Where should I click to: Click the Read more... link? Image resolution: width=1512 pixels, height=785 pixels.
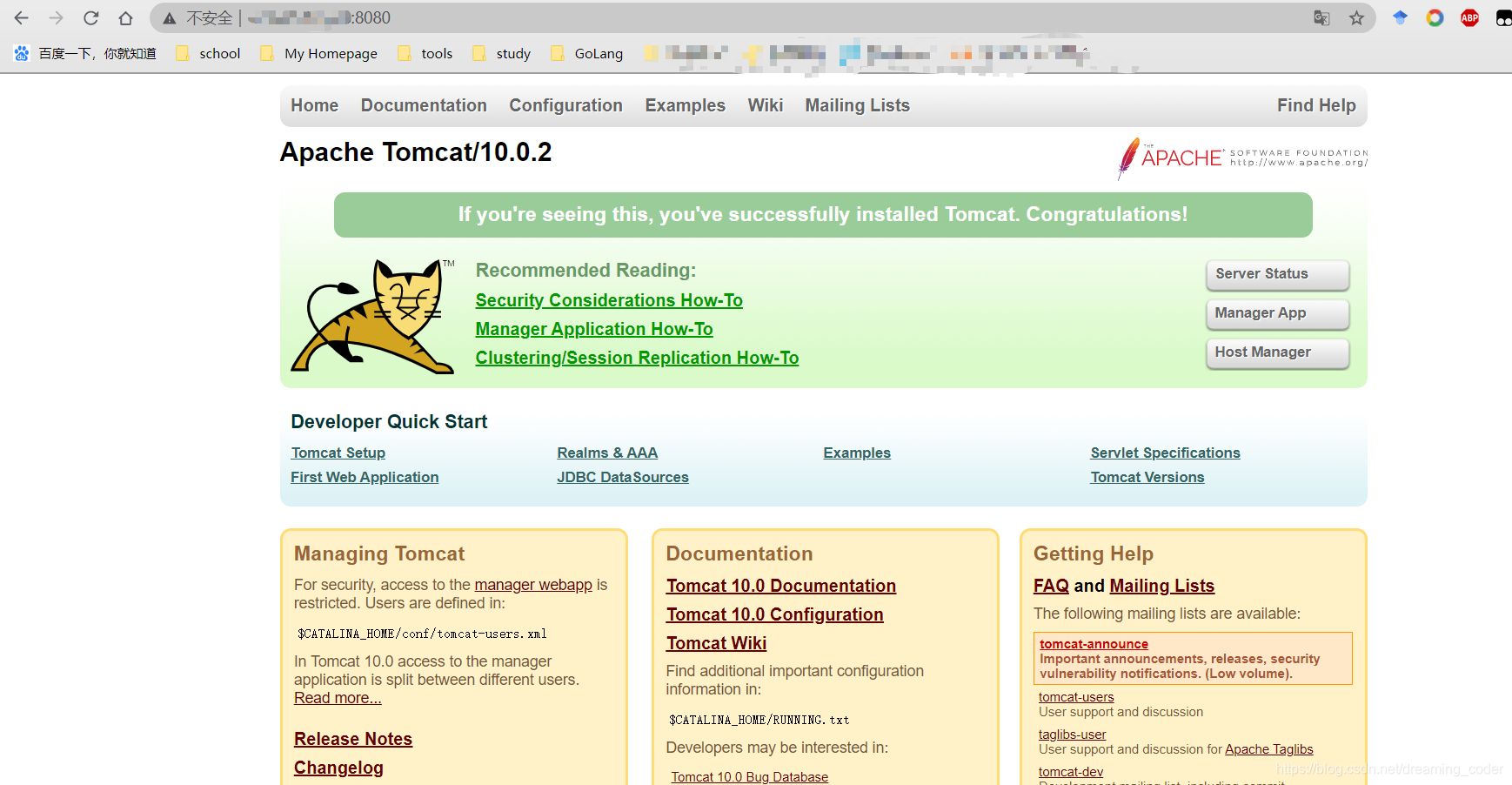click(x=338, y=698)
